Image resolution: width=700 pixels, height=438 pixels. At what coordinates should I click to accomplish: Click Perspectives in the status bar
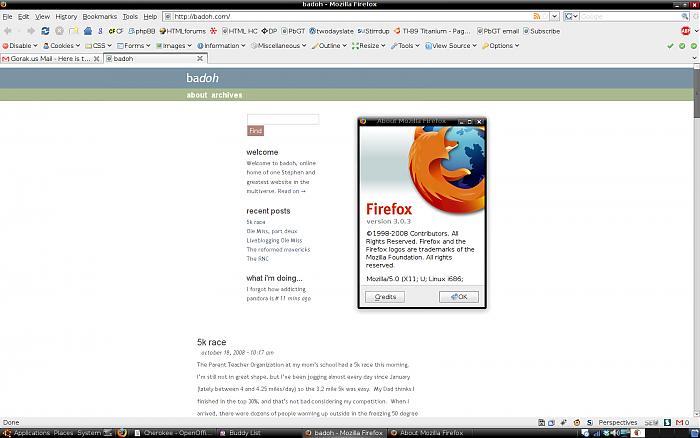[617, 422]
